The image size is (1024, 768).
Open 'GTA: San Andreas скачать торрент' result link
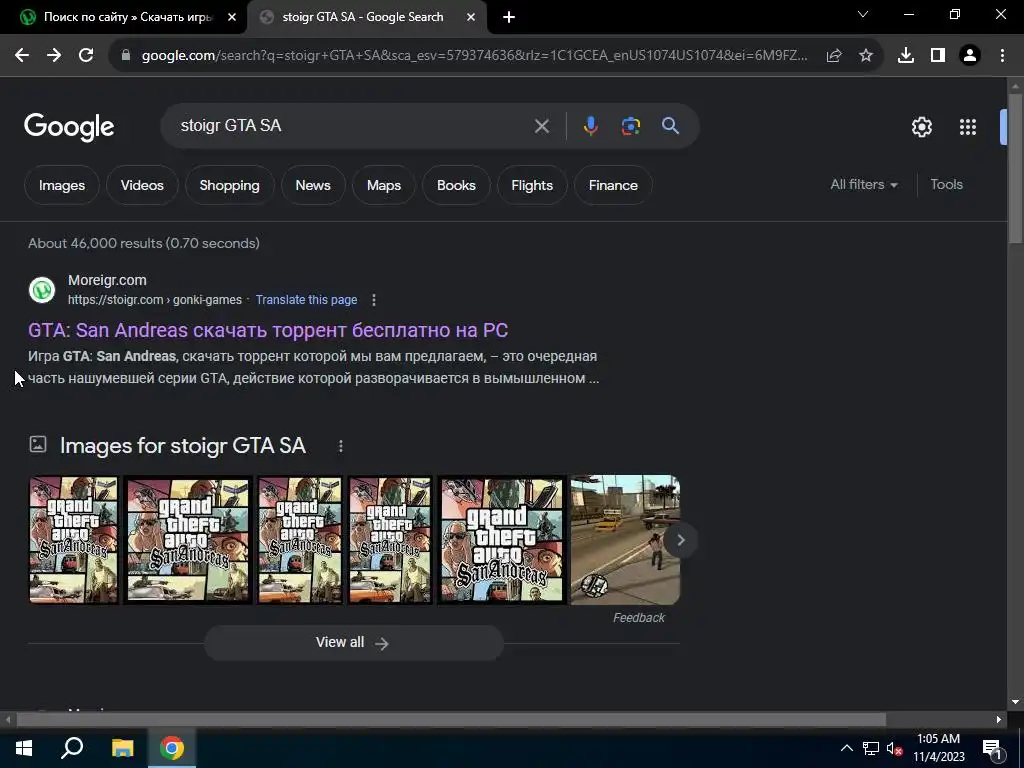point(268,330)
